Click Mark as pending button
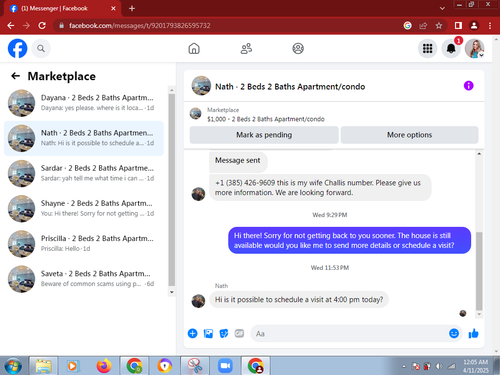The width and height of the screenshot is (500, 375). click(x=264, y=135)
